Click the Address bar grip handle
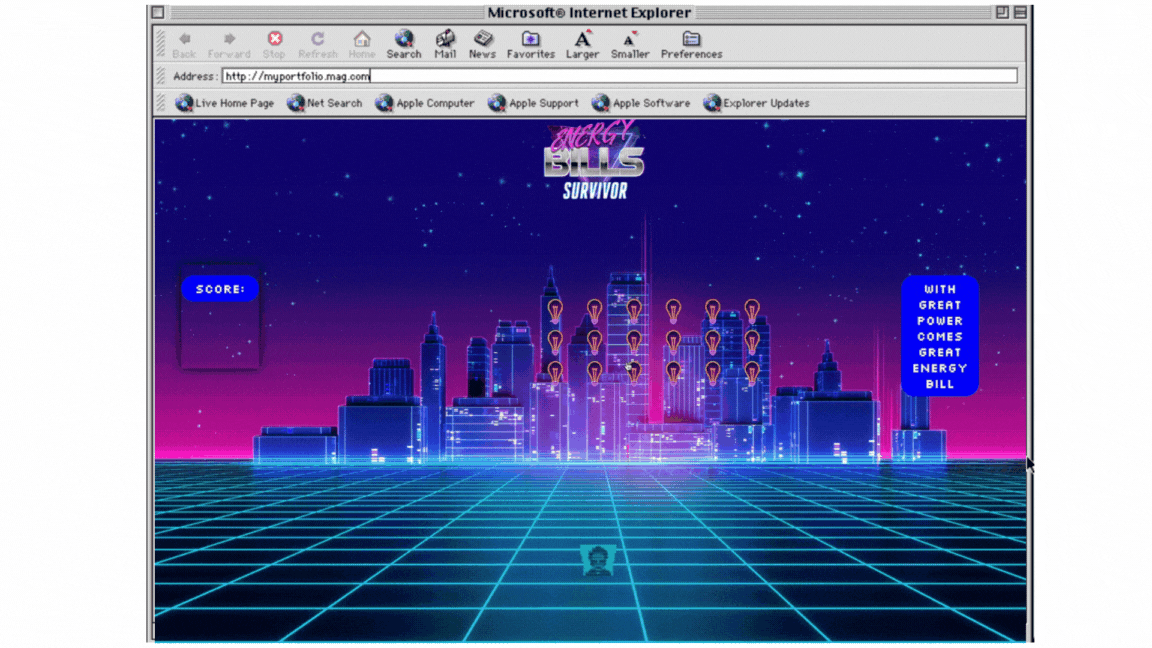 tap(161, 76)
